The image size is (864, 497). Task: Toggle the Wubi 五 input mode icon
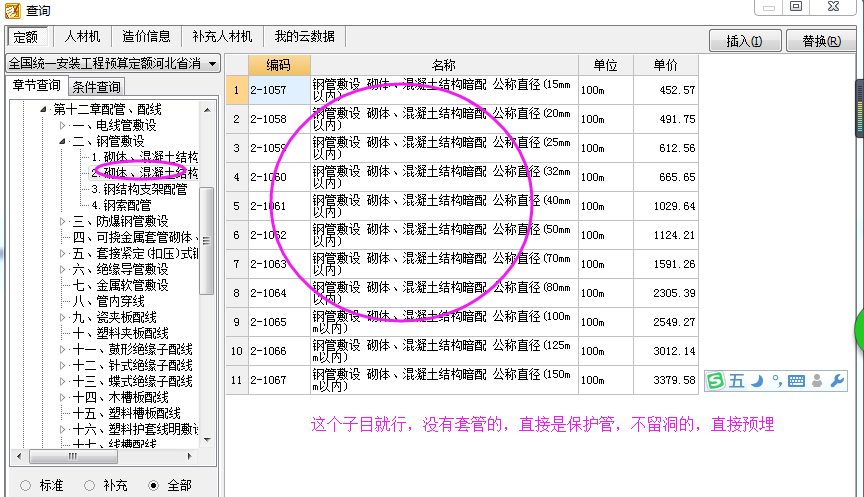point(737,381)
